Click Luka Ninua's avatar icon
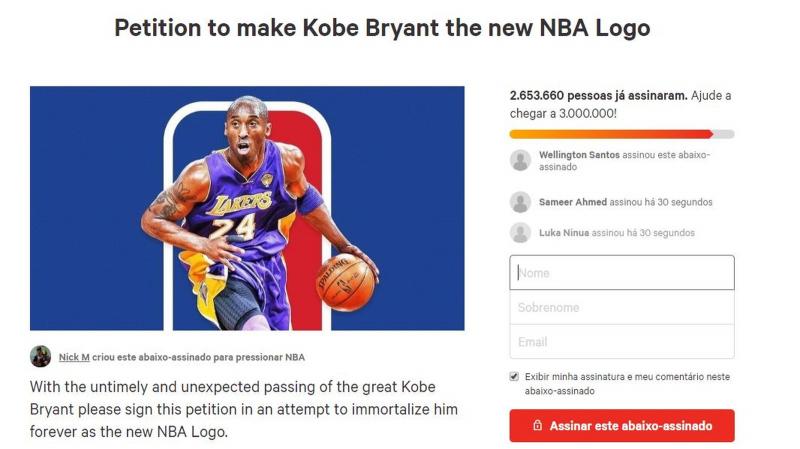The height and width of the screenshot is (449, 800). [x=520, y=233]
